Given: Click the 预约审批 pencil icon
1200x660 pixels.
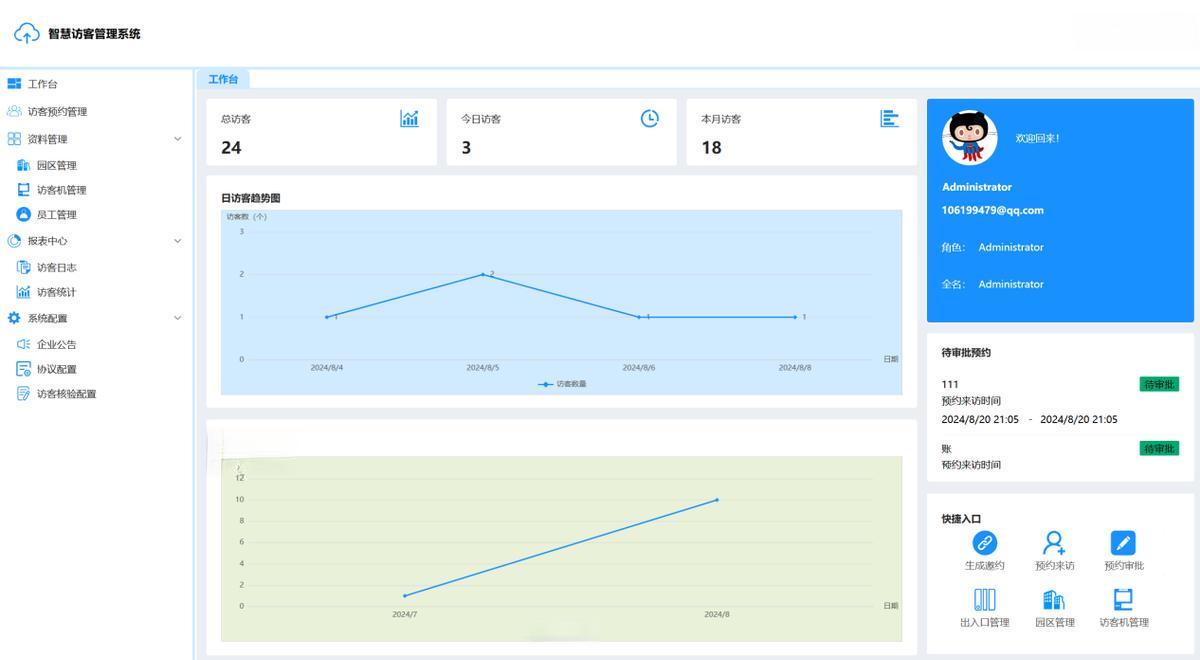Looking at the screenshot, I should point(1123,543).
